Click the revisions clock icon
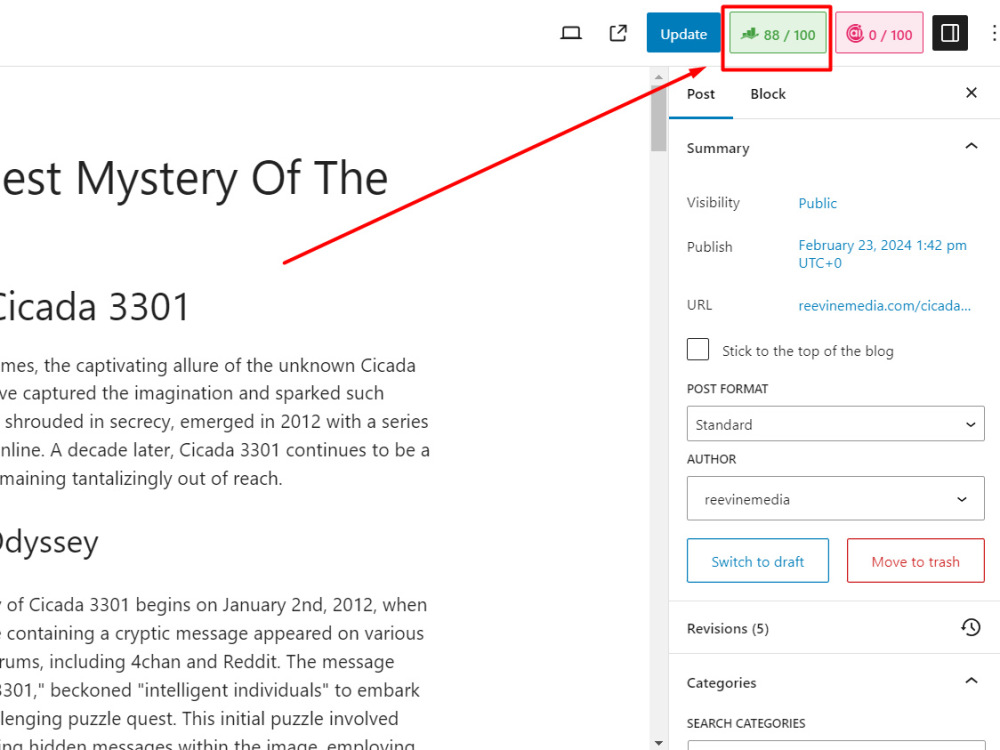 coord(971,628)
